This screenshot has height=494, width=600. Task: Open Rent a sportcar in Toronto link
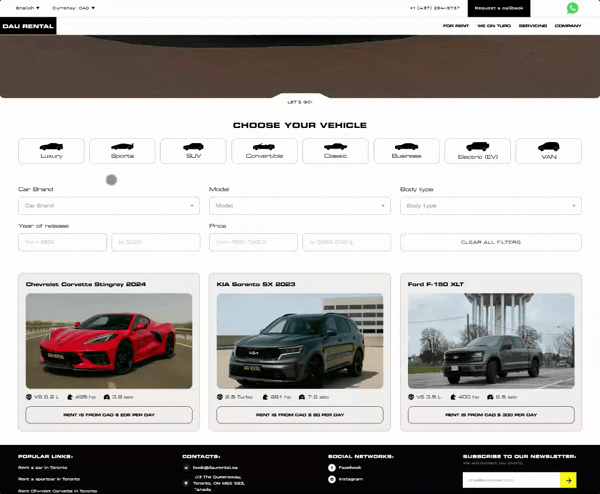[49, 479]
